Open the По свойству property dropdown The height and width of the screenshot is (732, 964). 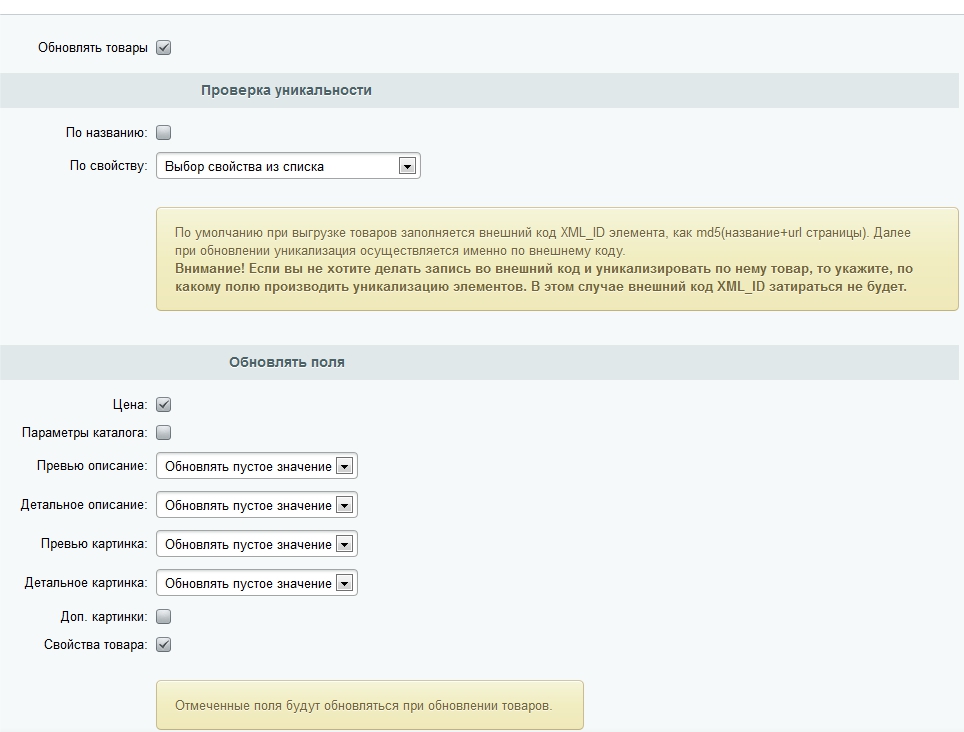pyautogui.click(x=288, y=166)
